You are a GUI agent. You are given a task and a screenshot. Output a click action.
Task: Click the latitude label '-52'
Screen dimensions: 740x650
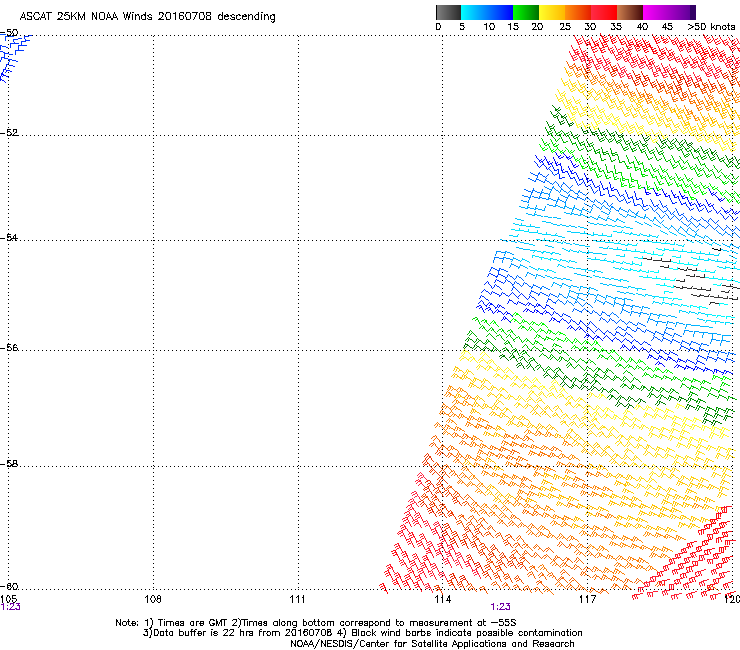[9, 133]
